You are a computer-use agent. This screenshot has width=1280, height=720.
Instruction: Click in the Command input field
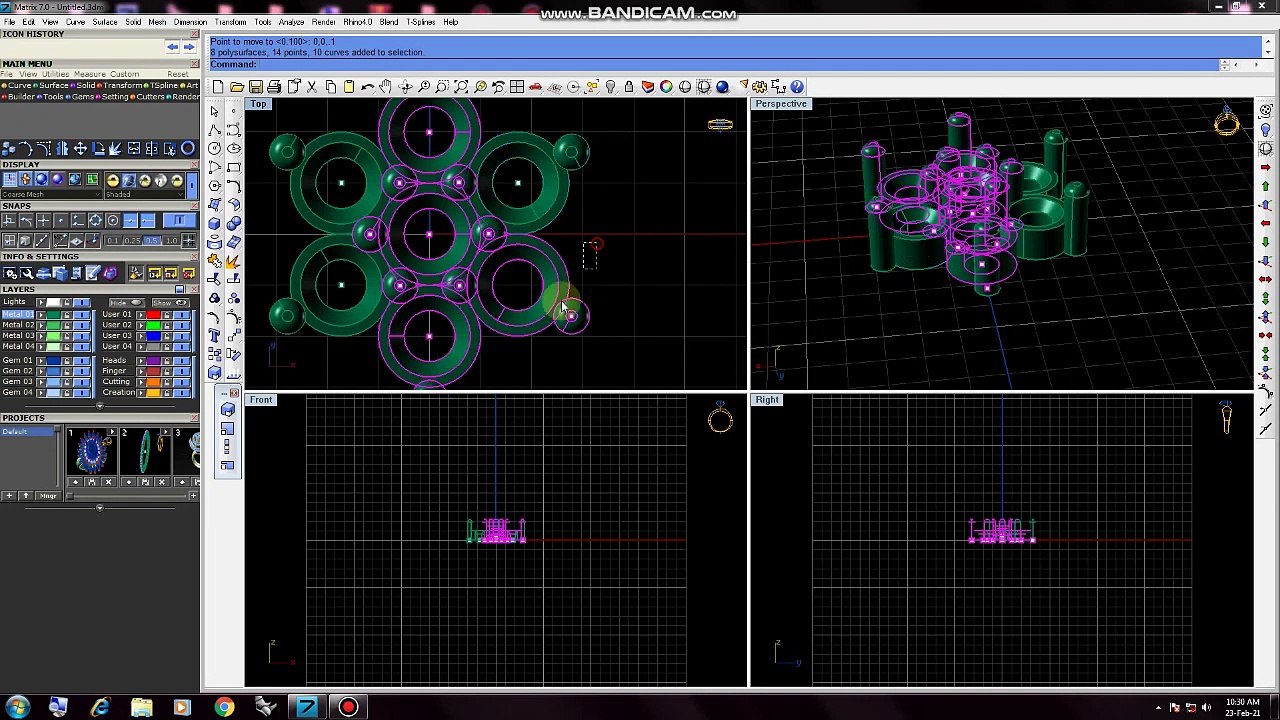735,65
